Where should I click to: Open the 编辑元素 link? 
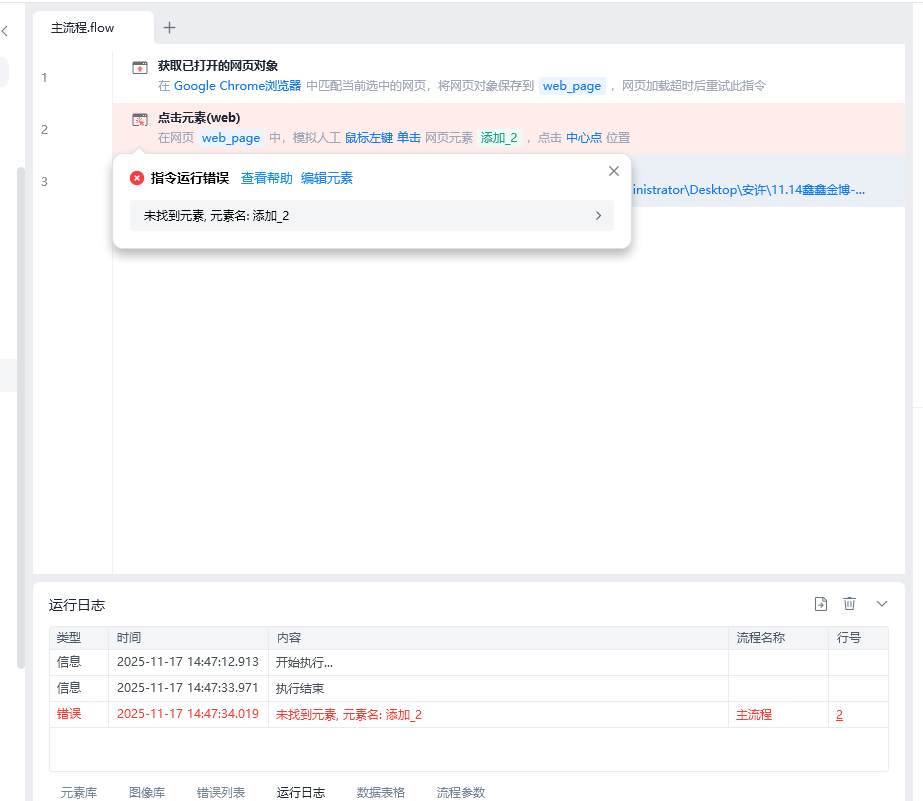(x=327, y=178)
